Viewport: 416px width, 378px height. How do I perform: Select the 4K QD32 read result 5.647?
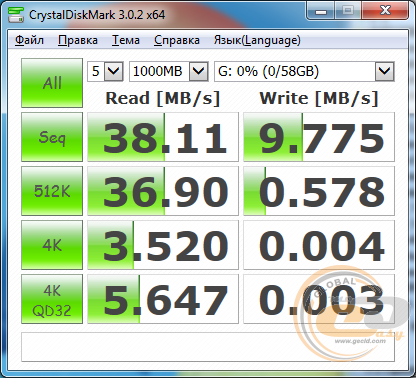coord(163,299)
